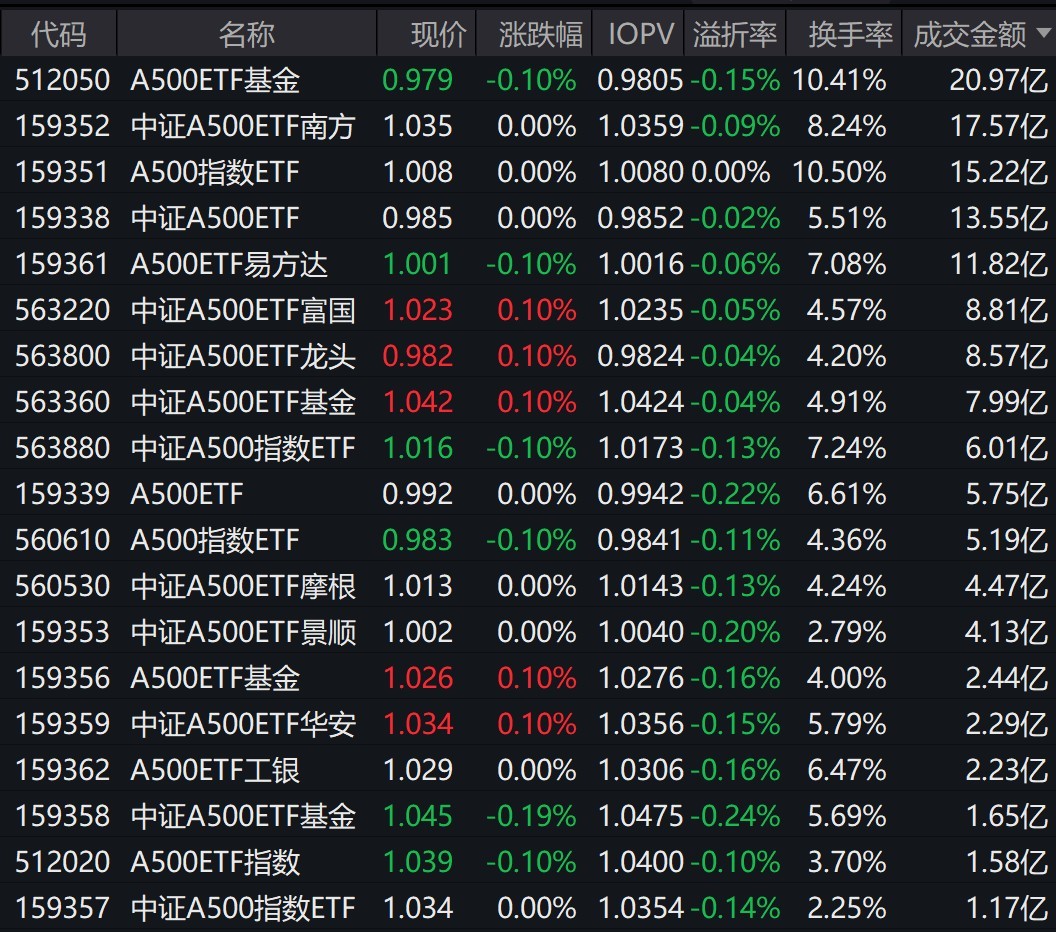Click the IOPV value 1.0173
This screenshot has height=932, width=1056.
click(640, 448)
